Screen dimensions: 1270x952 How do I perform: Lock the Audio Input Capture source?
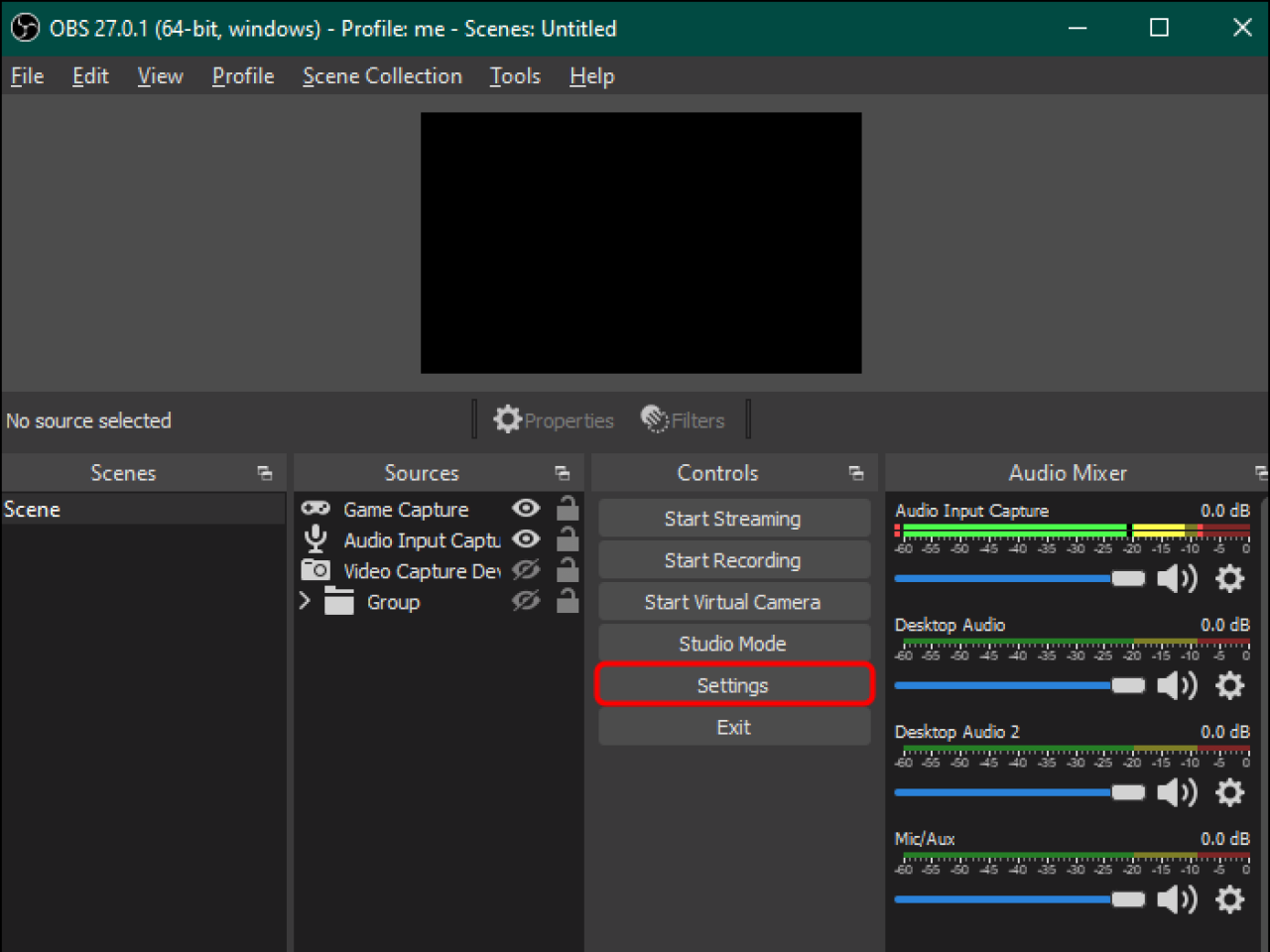coord(568,539)
